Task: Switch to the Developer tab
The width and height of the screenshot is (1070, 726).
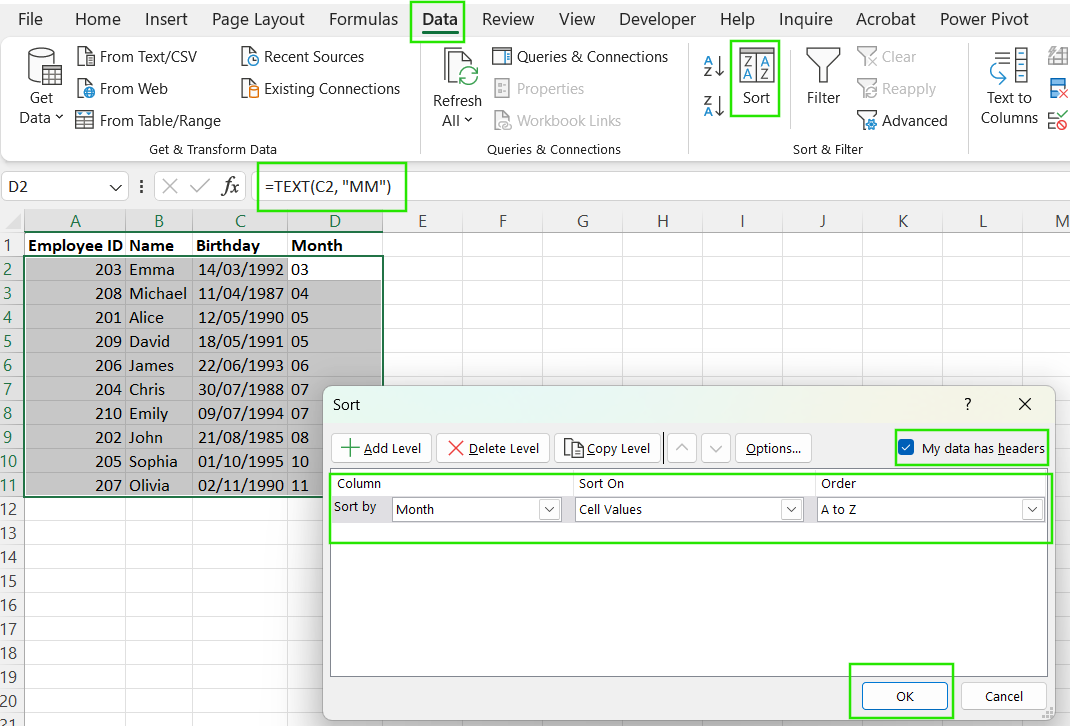Action: pos(657,19)
